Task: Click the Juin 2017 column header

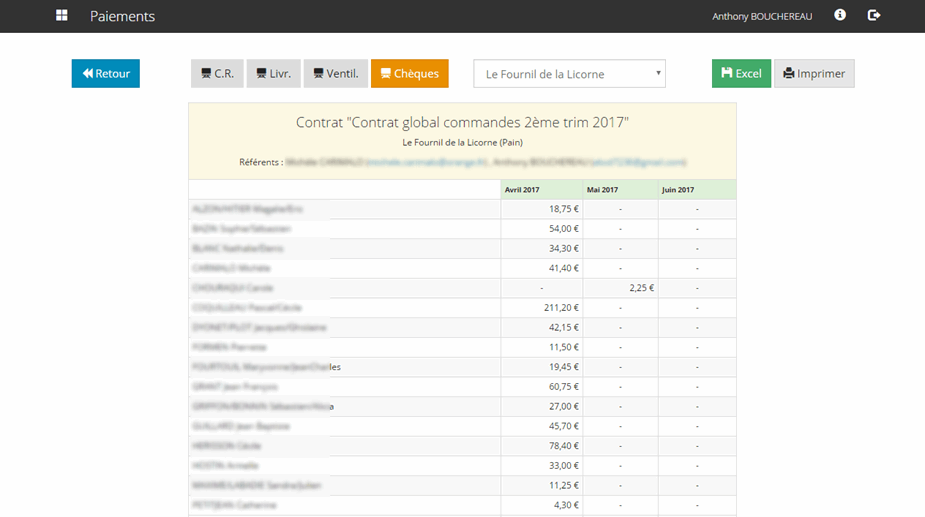Action: (x=678, y=190)
